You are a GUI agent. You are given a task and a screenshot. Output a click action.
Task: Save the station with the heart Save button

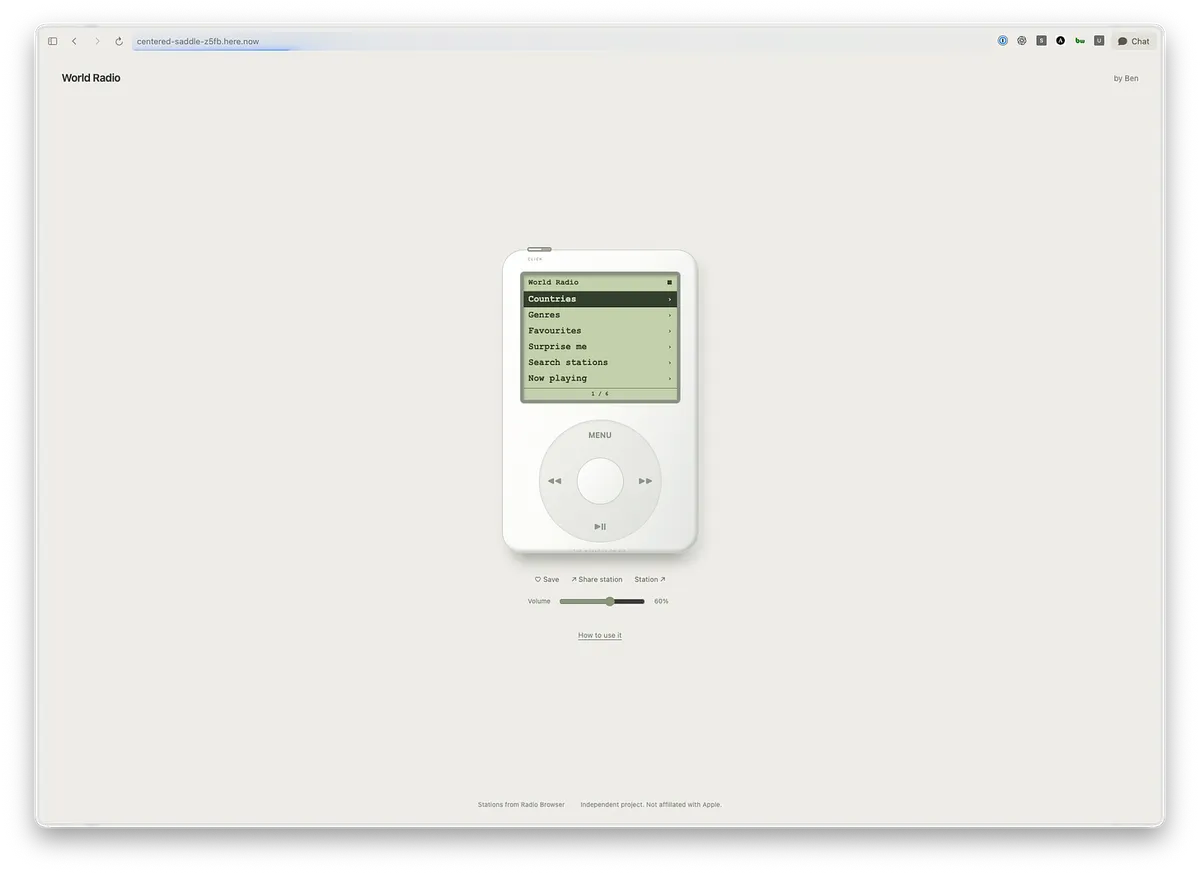tap(547, 580)
